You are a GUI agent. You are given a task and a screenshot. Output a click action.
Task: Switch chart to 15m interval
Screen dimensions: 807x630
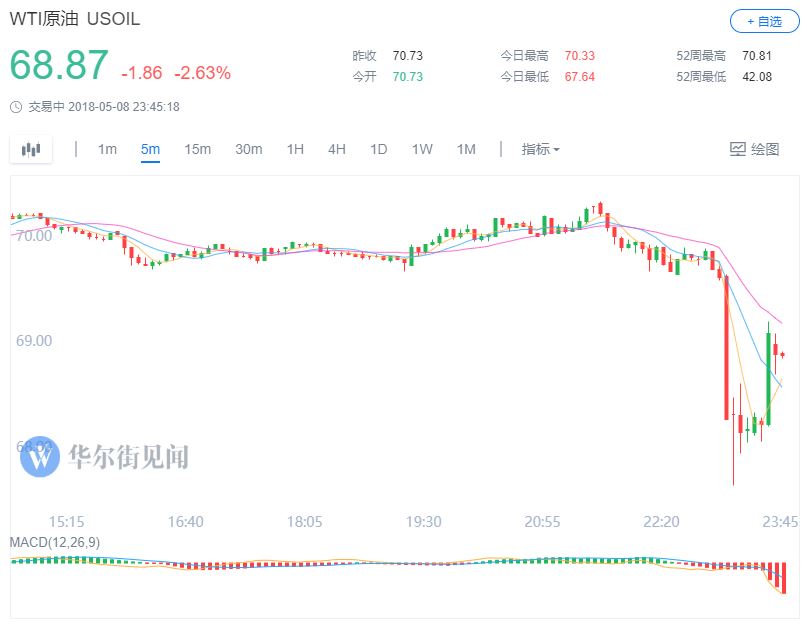click(x=197, y=149)
